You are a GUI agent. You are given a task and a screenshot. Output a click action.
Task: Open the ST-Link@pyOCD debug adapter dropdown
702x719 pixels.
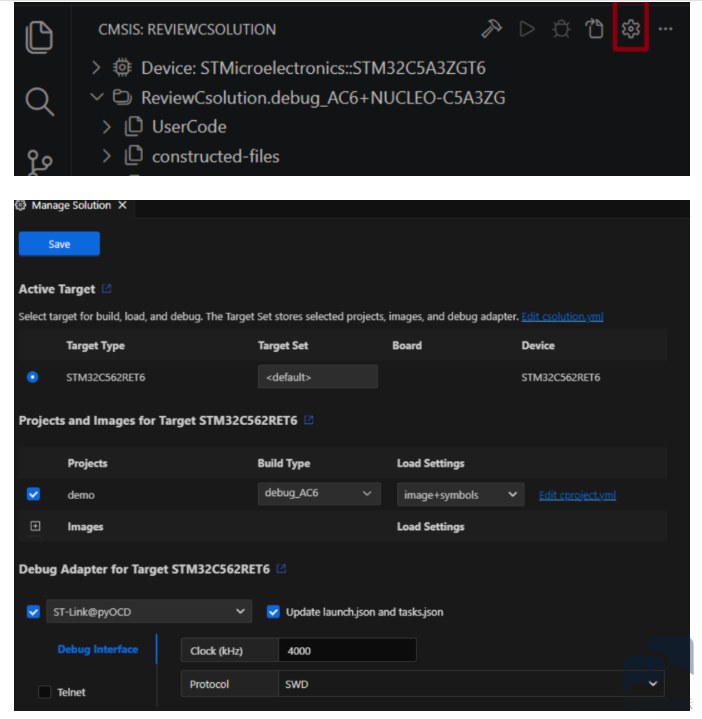149,611
